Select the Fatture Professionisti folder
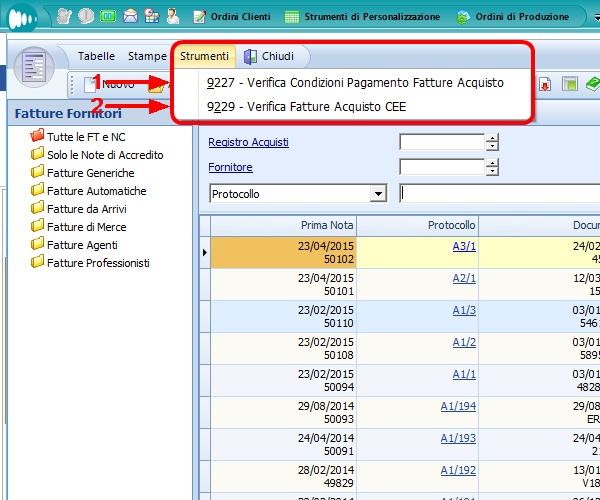The image size is (600, 500). tap(97, 263)
